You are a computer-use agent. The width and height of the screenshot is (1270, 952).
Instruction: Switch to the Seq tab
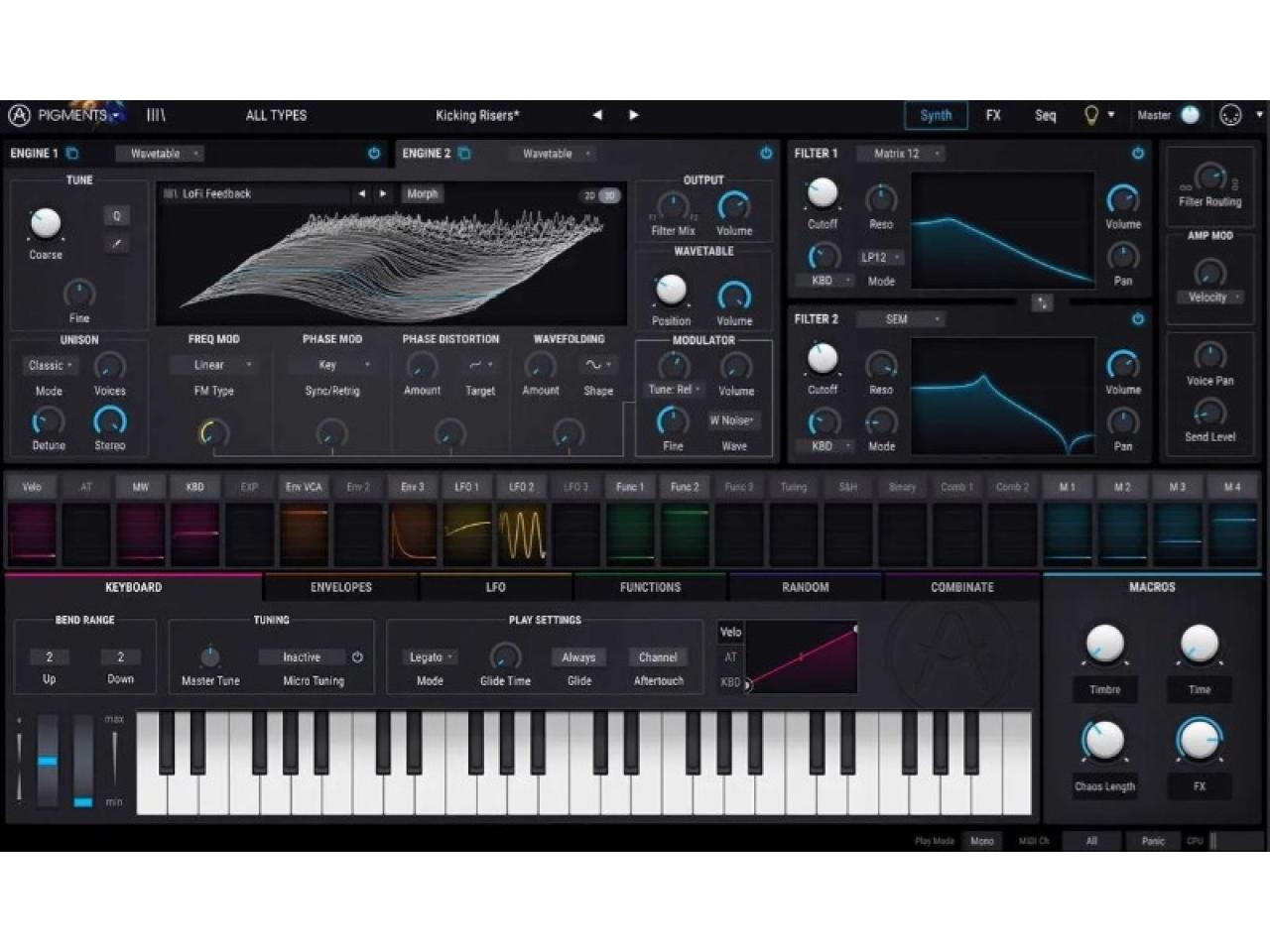tap(1046, 115)
